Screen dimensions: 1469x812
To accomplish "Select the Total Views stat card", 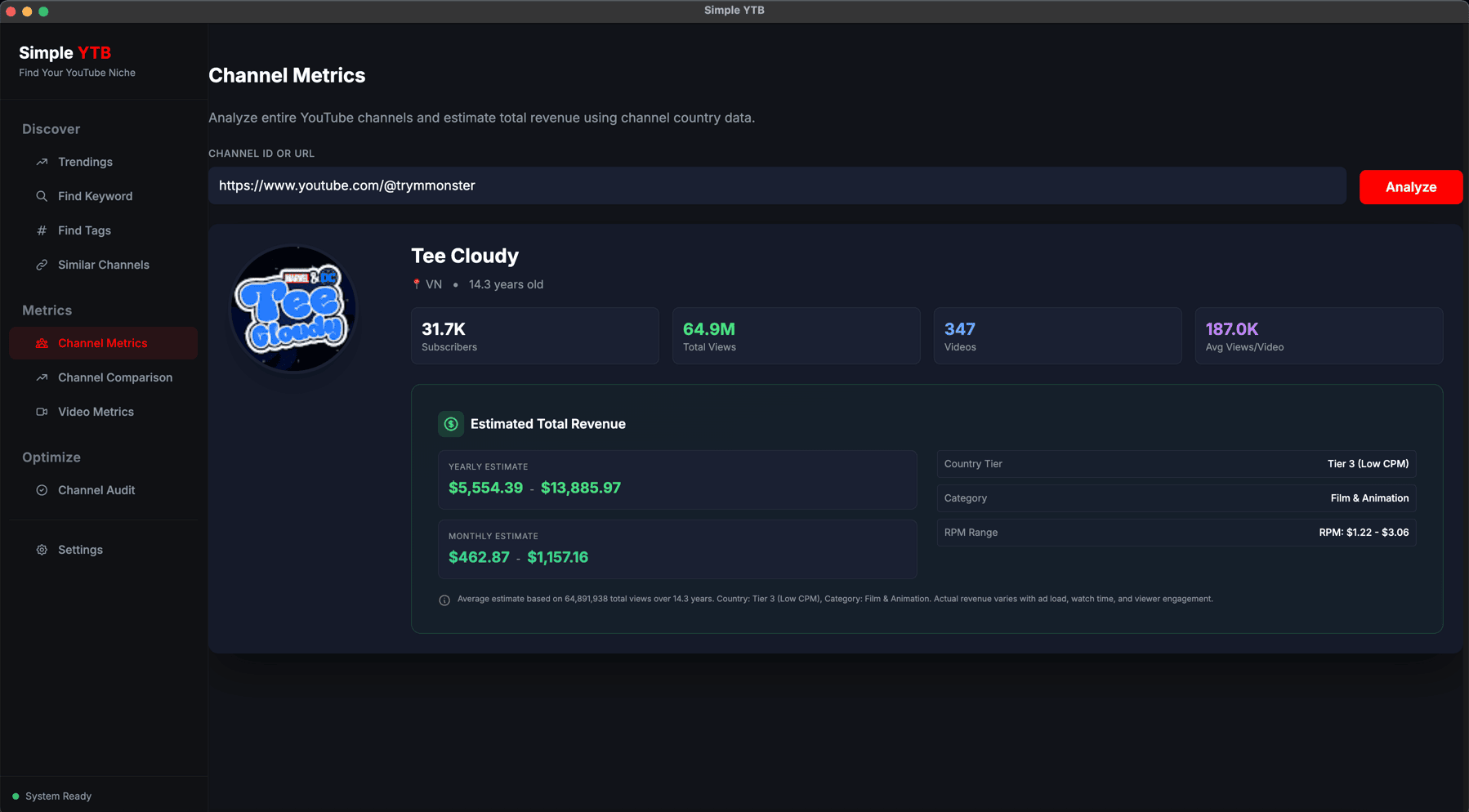I will coord(796,336).
